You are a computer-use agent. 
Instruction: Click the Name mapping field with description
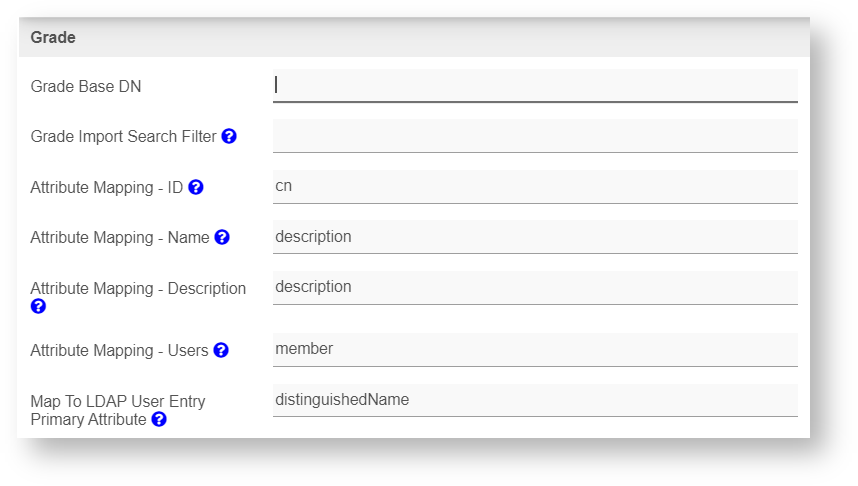[535, 237]
